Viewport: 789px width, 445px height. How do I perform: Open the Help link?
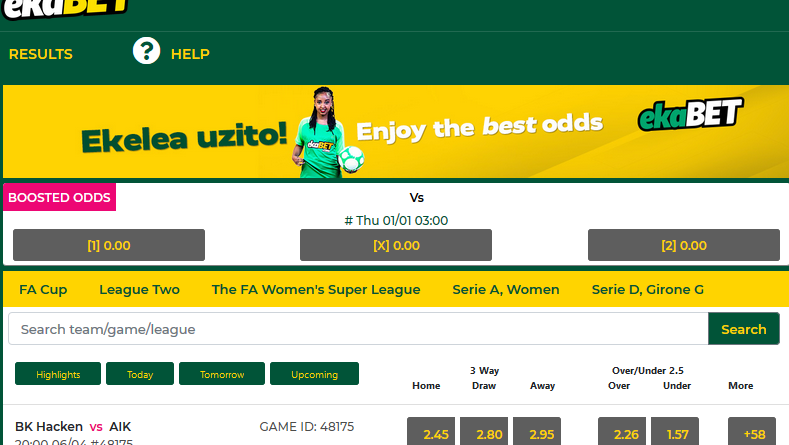[190, 54]
